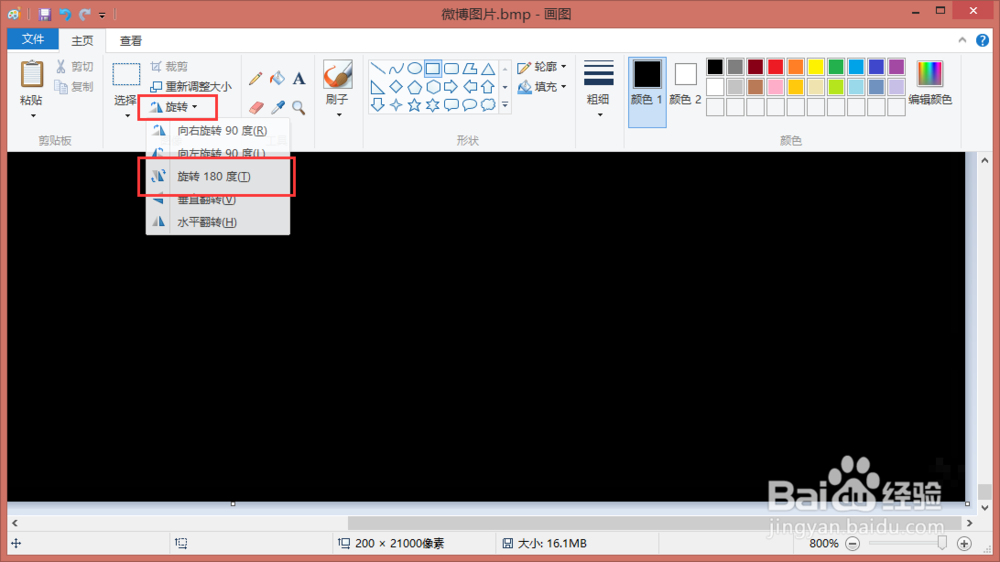Click the zoom in plus button

(964, 544)
